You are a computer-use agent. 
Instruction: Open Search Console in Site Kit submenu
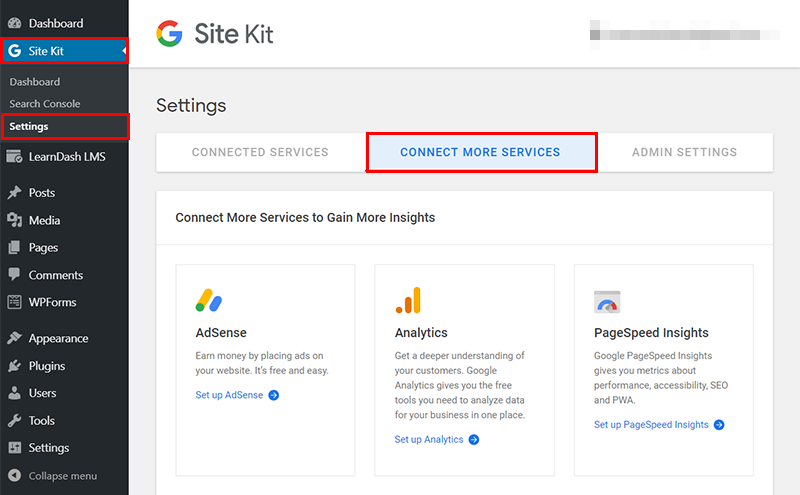(45, 104)
